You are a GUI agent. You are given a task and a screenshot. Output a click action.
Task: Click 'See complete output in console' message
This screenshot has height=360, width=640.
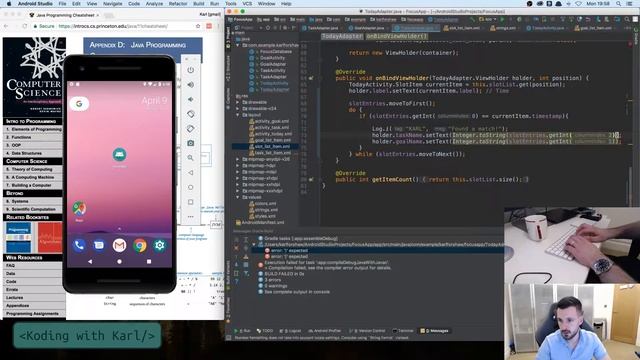[x=297, y=292]
